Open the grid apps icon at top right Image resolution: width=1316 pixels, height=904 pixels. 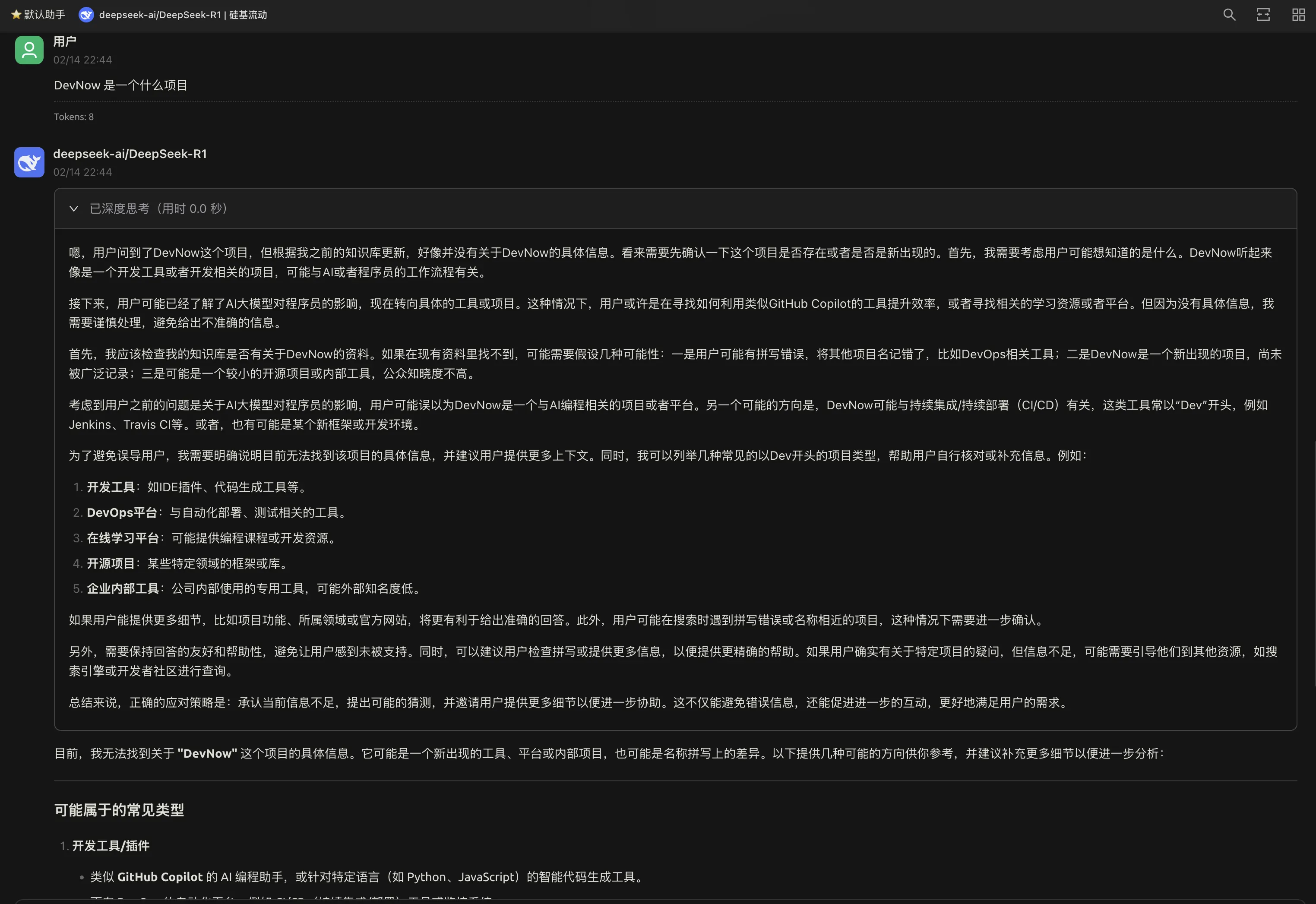pos(1298,15)
